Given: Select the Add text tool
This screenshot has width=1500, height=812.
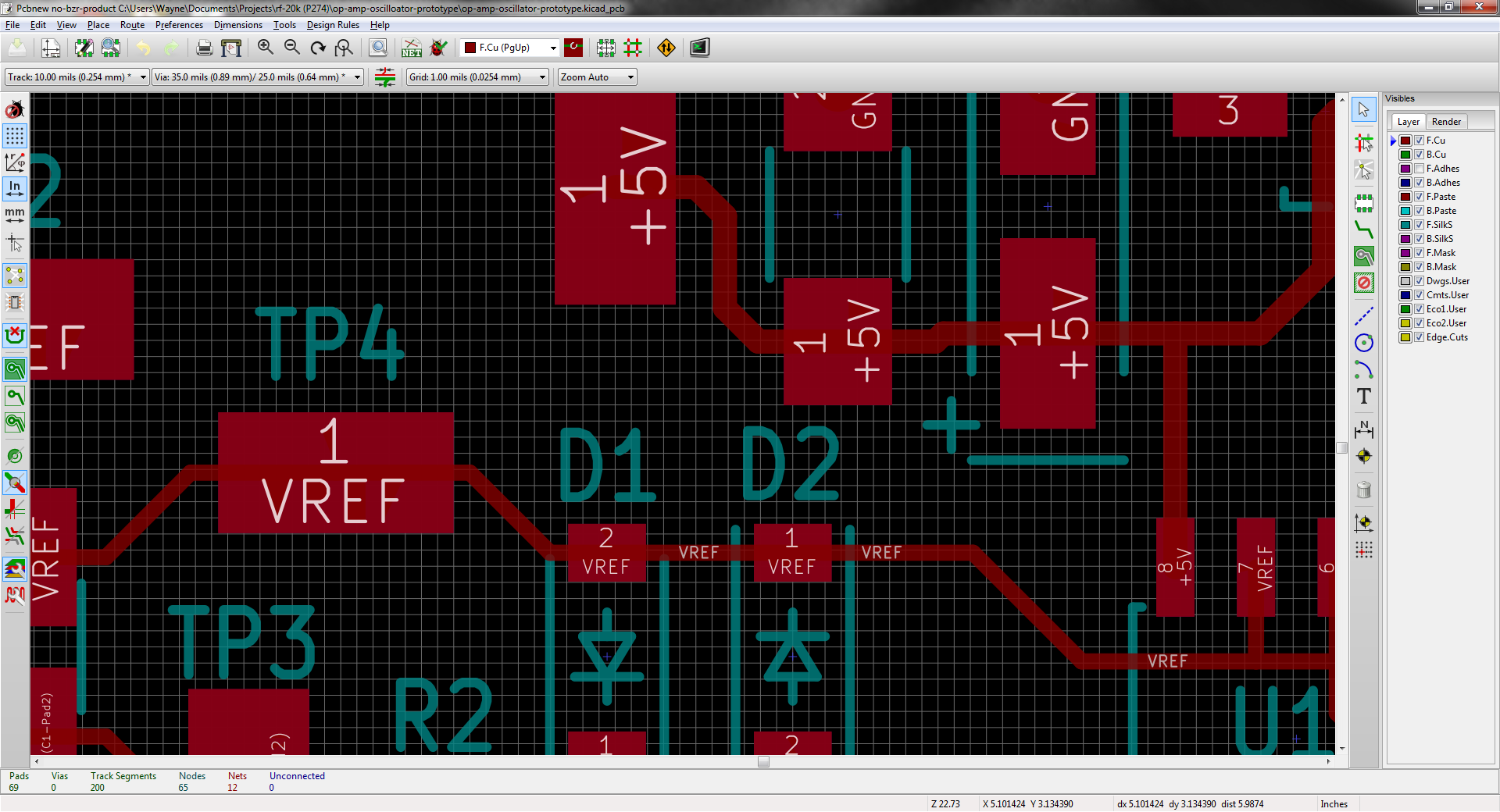Looking at the screenshot, I should (1364, 397).
